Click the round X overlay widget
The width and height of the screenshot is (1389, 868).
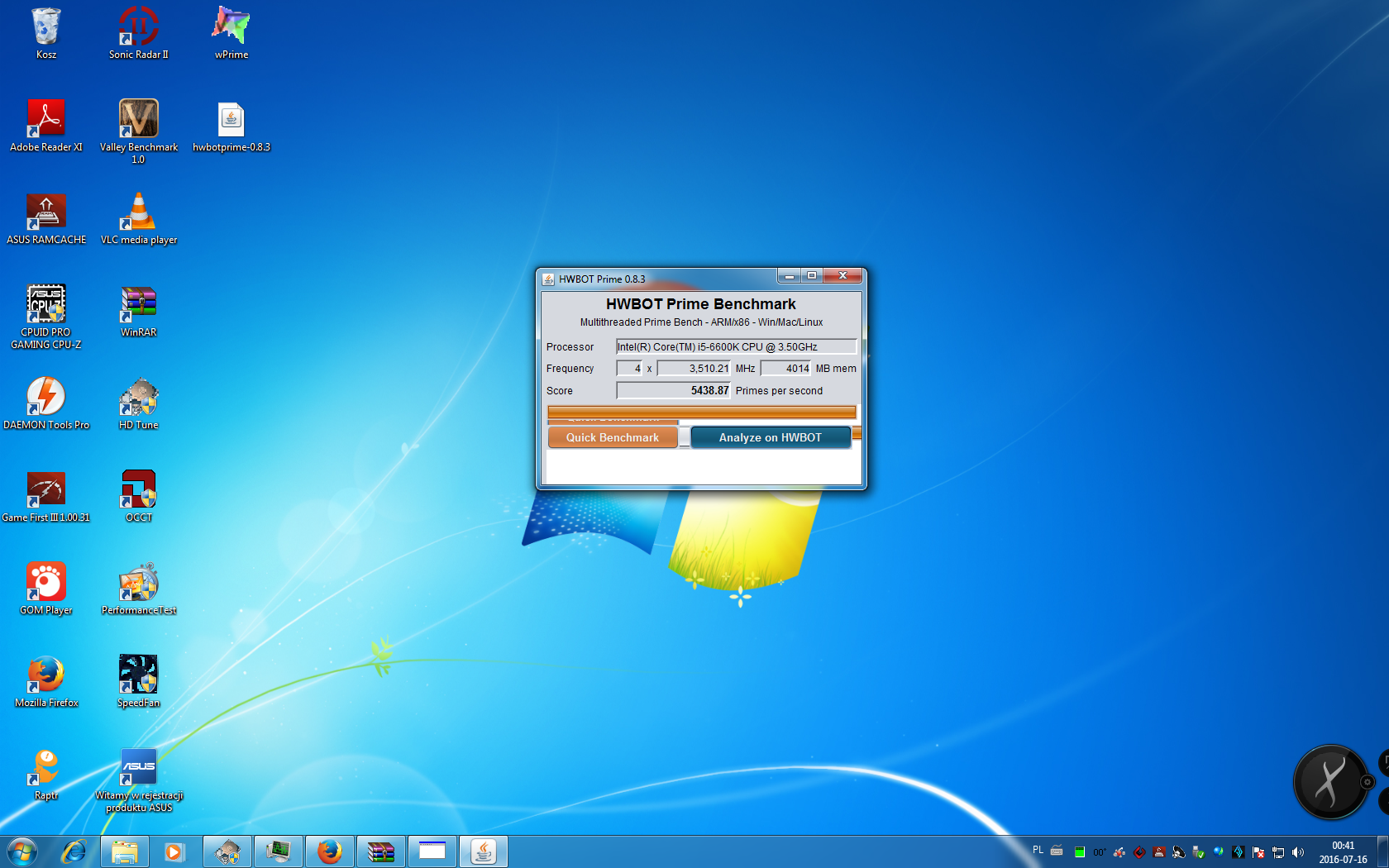(1330, 782)
